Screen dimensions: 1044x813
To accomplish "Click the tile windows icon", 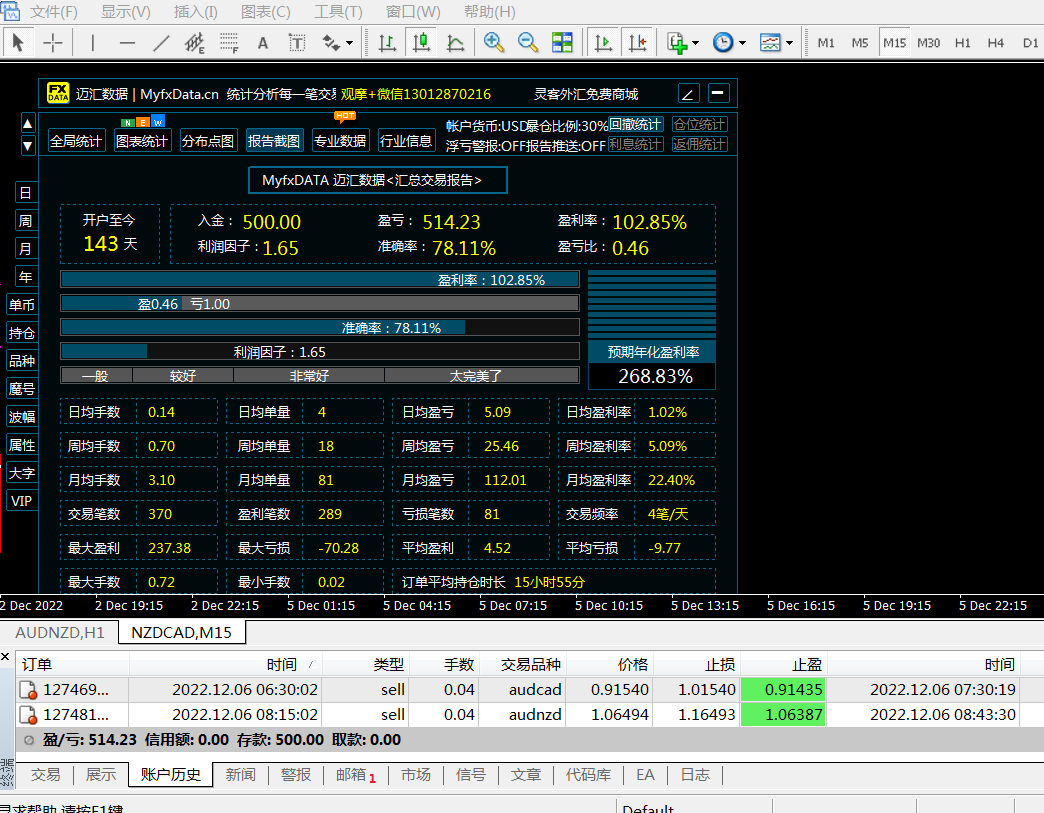I will click(x=562, y=43).
